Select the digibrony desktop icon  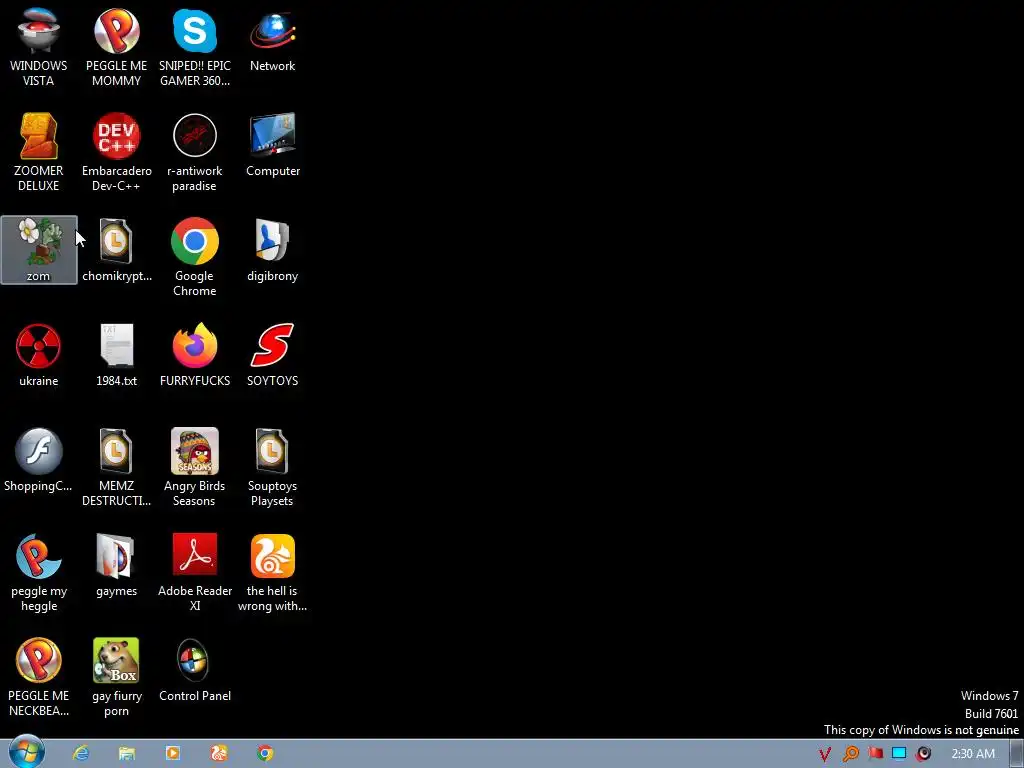272,250
